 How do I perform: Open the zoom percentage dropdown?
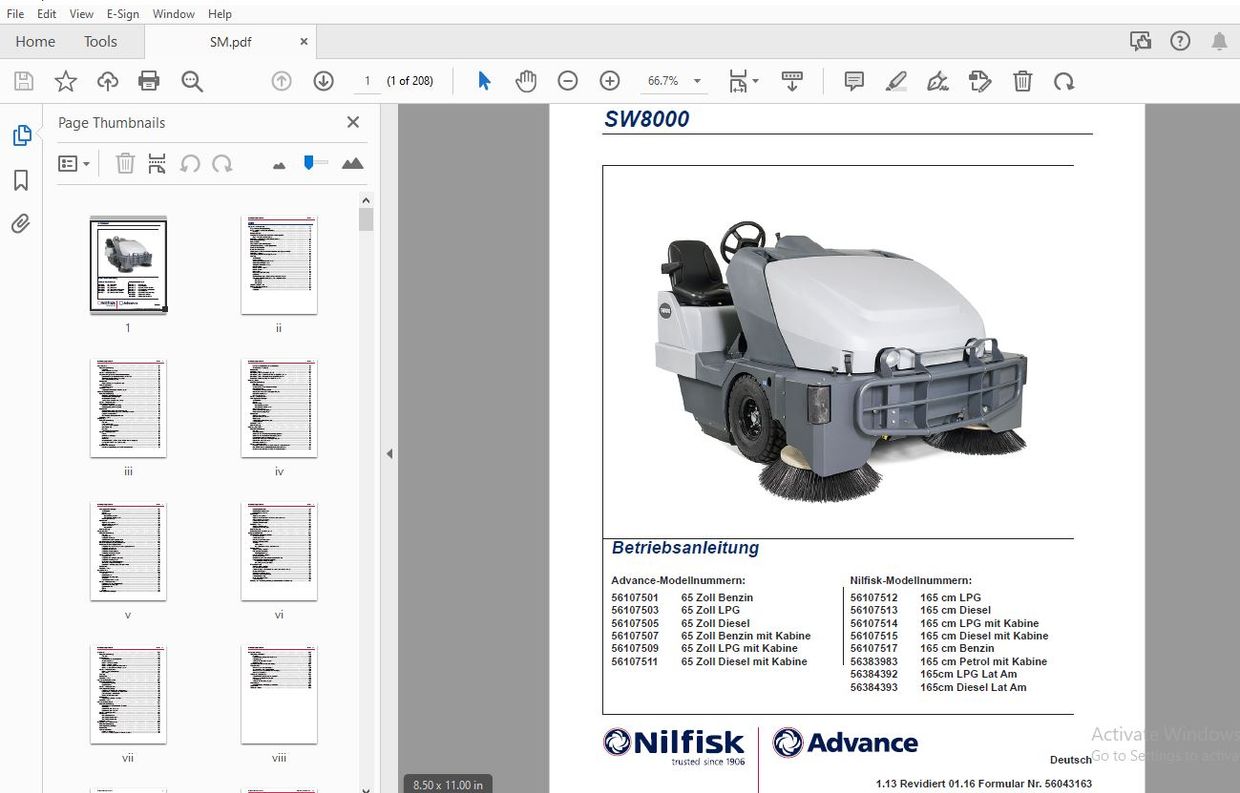[697, 80]
